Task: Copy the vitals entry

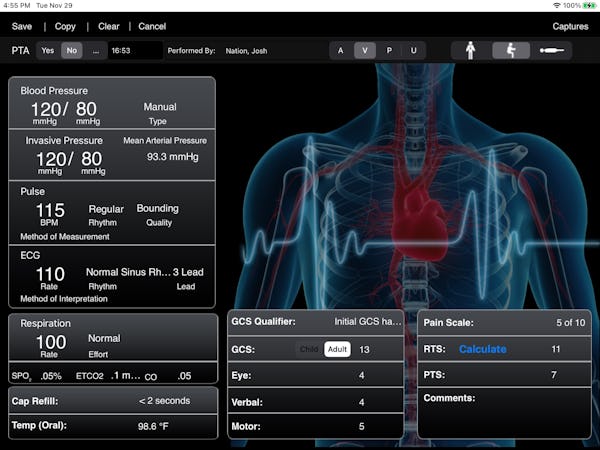Action: pyautogui.click(x=65, y=26)
